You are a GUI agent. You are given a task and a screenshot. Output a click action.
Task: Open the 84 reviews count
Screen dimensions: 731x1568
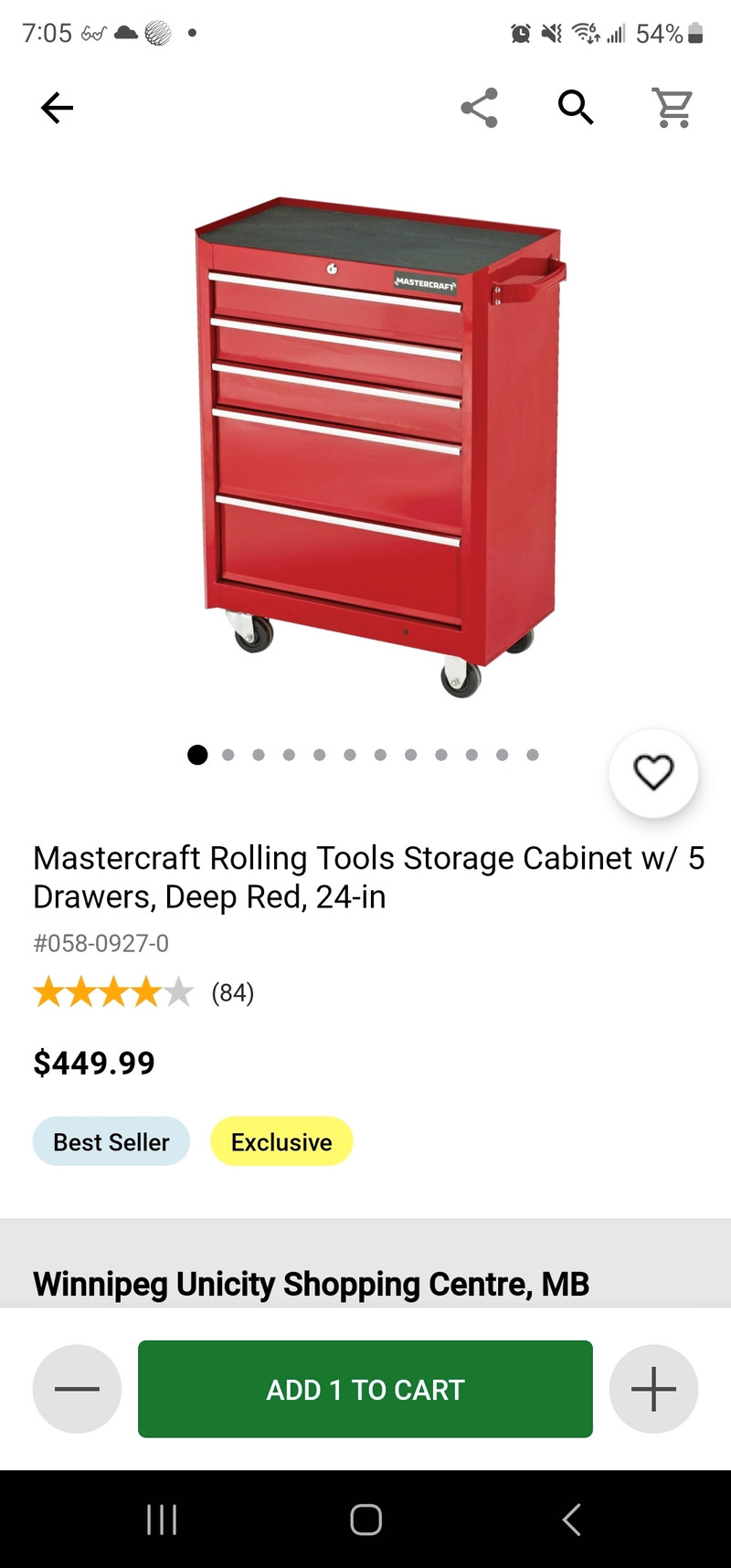pos(233,992)
